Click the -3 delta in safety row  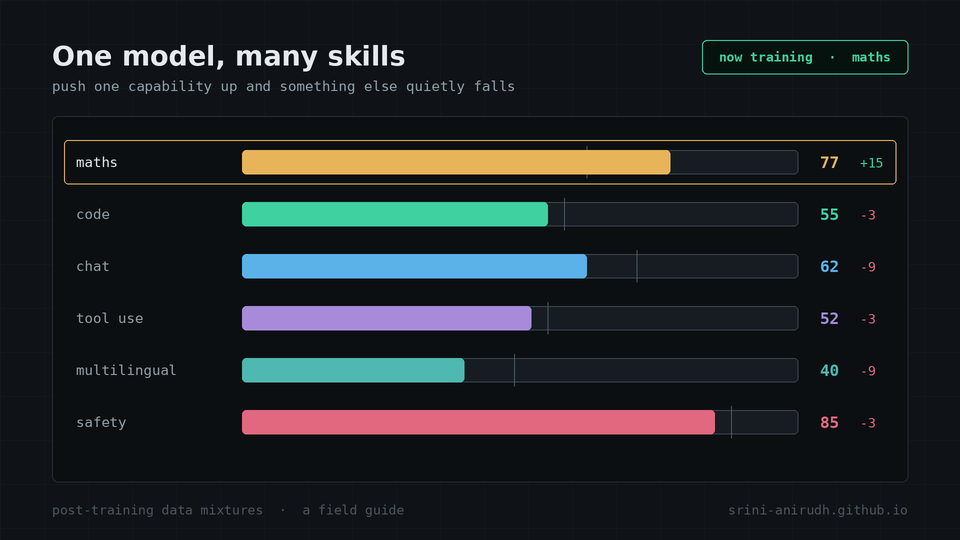point(868,423)
